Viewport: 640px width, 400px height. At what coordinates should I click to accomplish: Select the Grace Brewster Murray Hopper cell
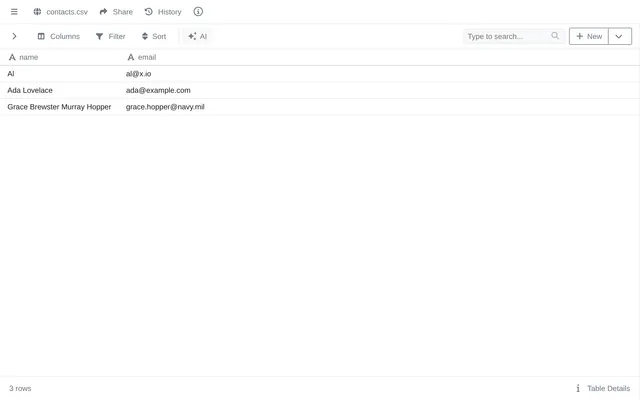tap(59, 107)
